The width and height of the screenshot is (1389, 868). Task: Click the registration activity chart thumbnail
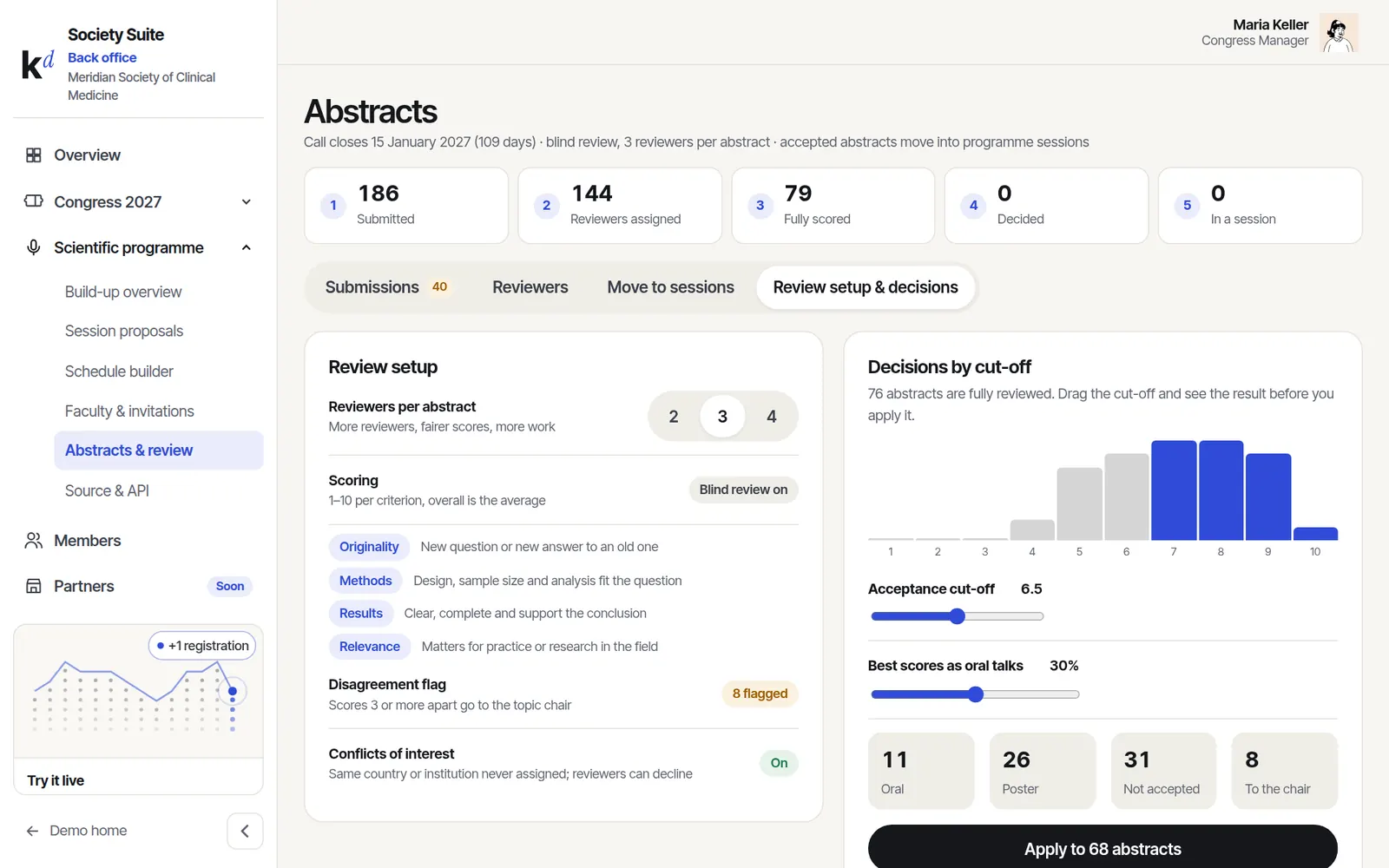point(138,692)
